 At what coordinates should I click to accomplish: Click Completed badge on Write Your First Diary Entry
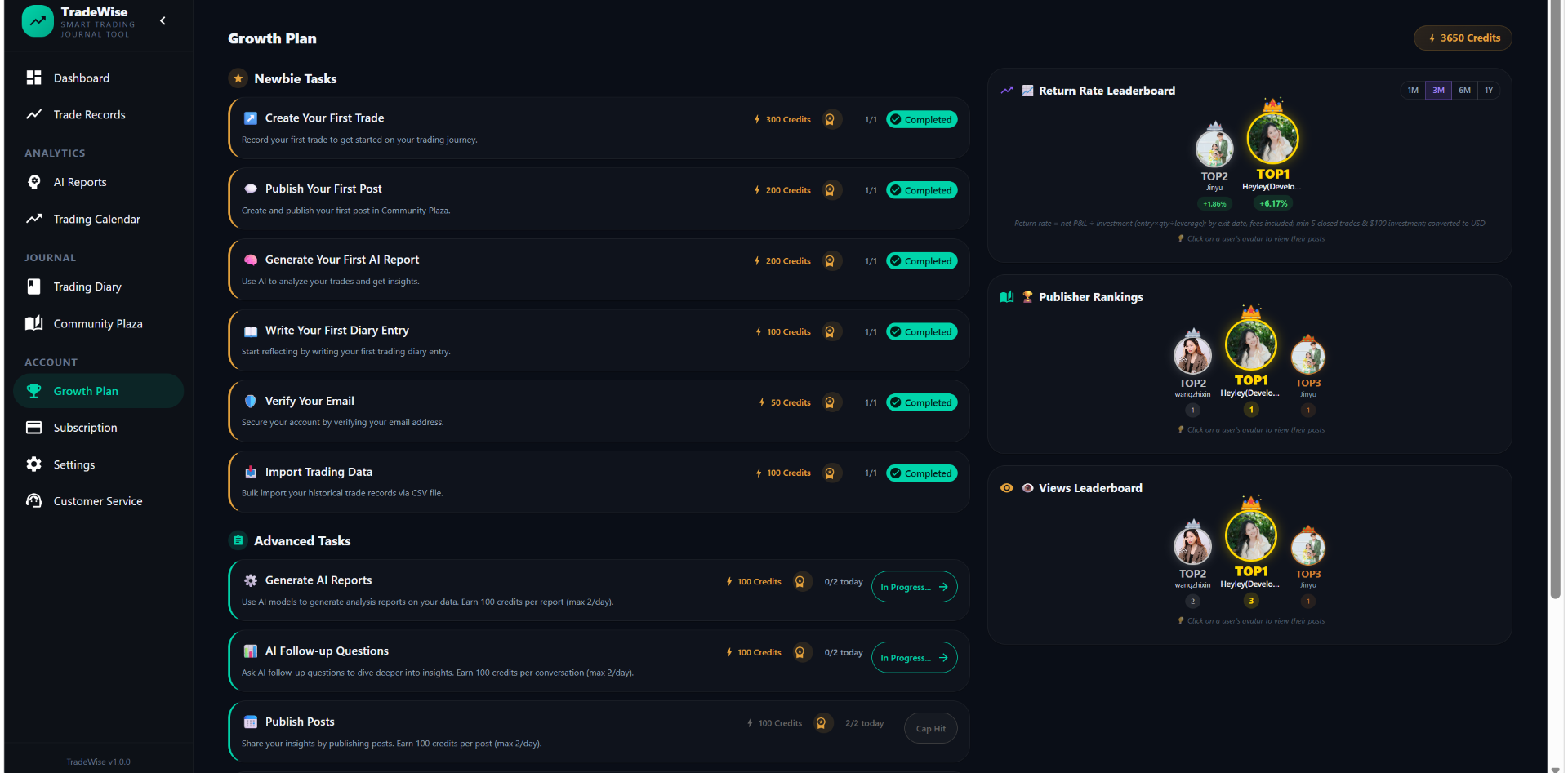point(921,332)
